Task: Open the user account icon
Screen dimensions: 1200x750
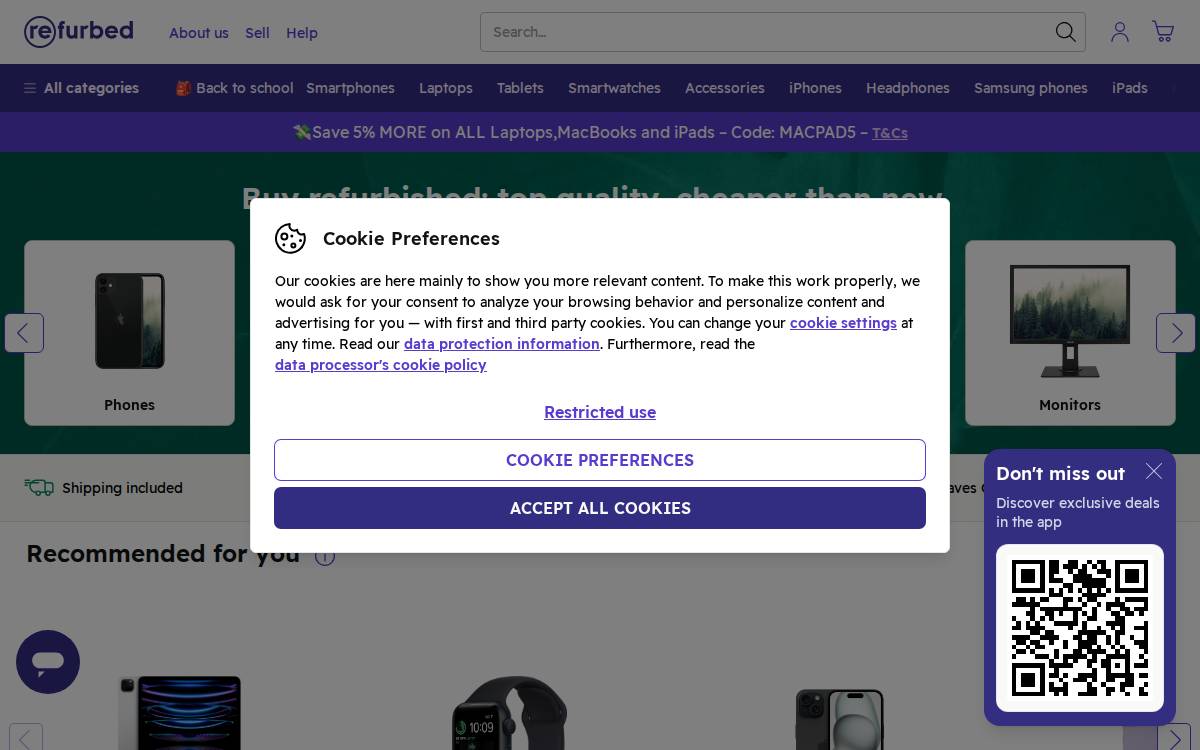Action: coord(1120,32)
